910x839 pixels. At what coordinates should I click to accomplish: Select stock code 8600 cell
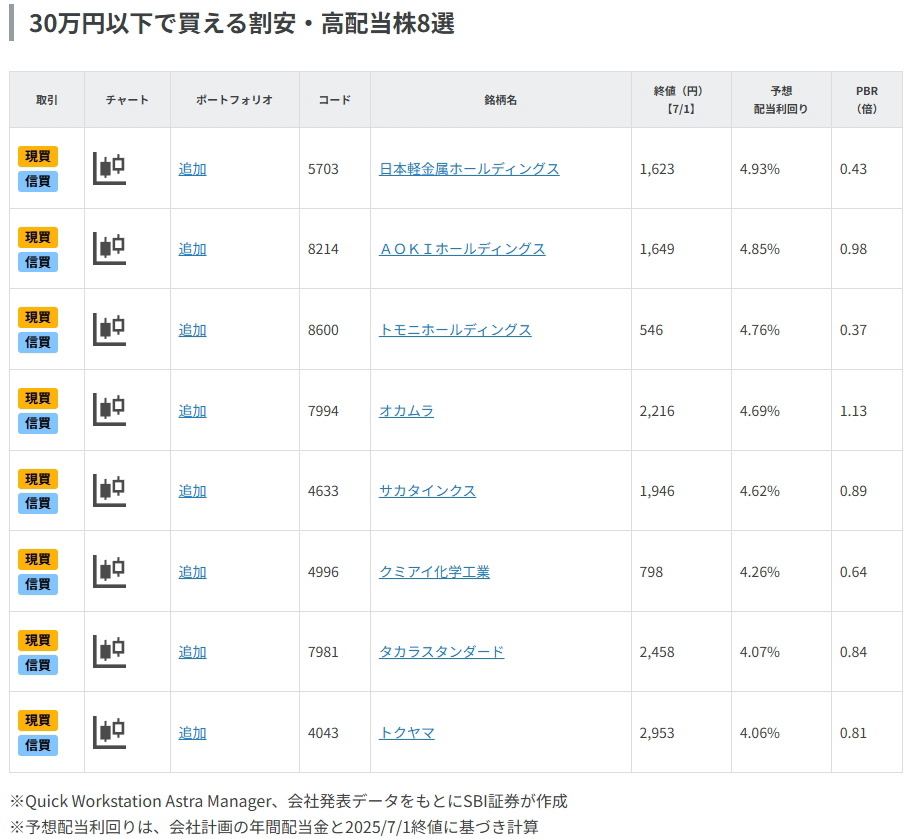click(x=335, y=330)
